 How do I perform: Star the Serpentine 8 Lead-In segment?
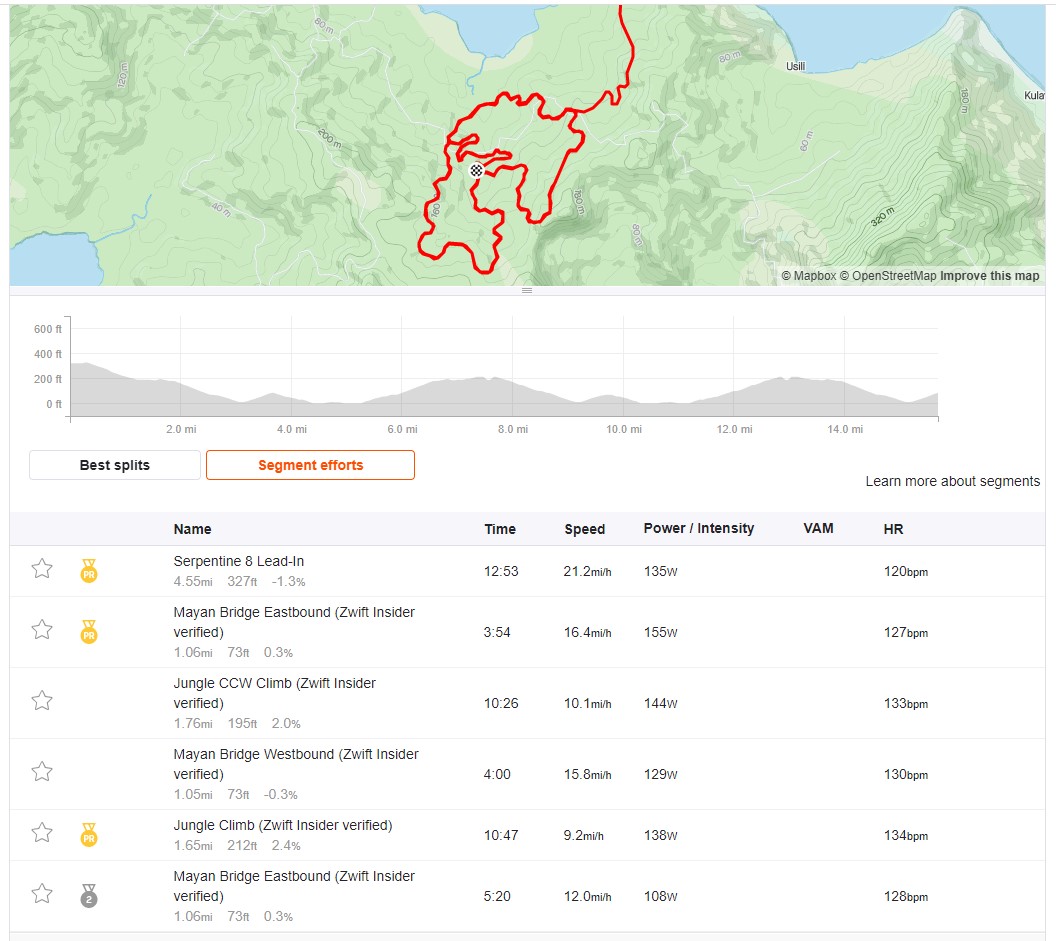tap(42, 569)
